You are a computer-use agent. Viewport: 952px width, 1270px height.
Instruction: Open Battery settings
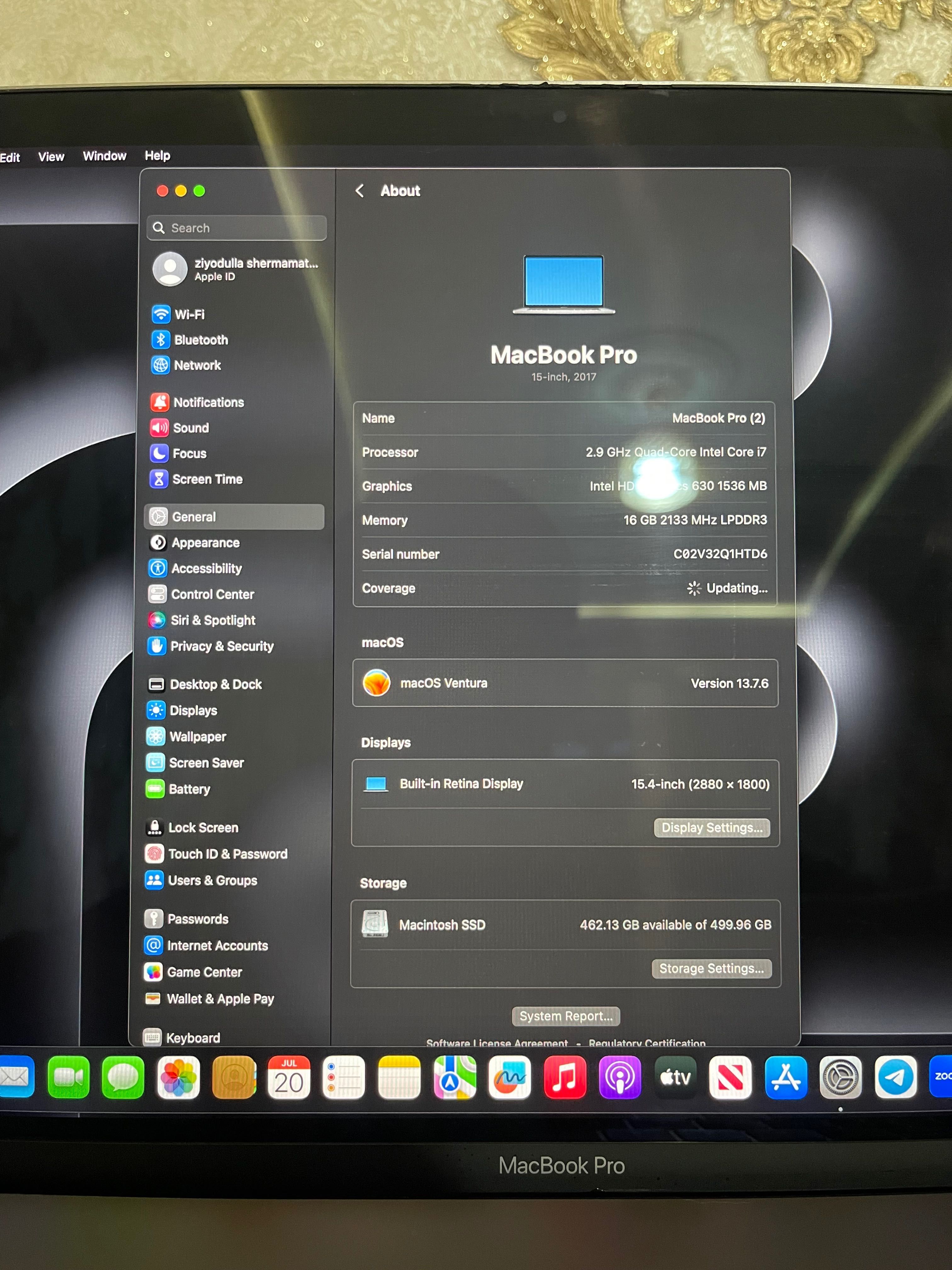[178, 789]
